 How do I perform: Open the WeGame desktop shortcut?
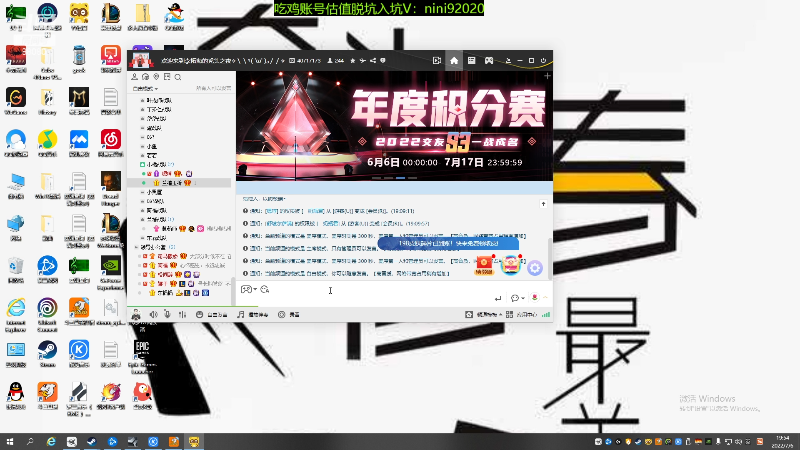(x=15, y=101)
